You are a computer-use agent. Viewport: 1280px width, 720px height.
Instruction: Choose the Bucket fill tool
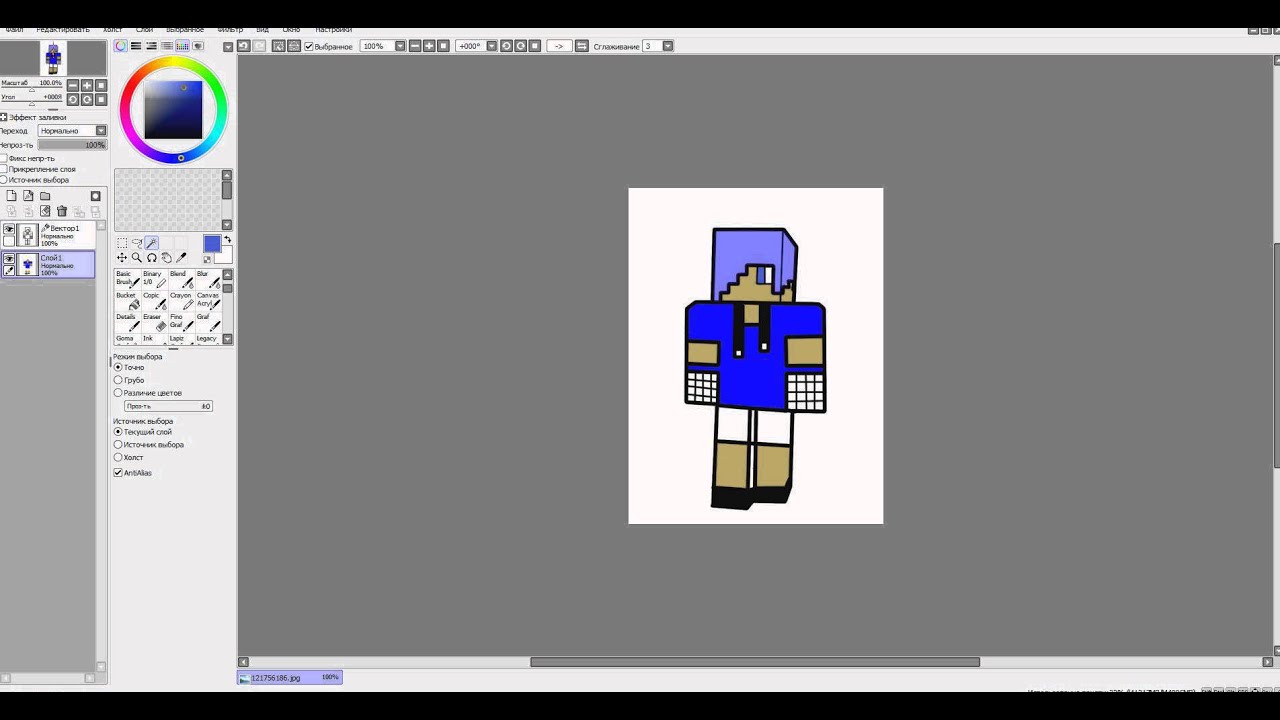click(127, 301)
